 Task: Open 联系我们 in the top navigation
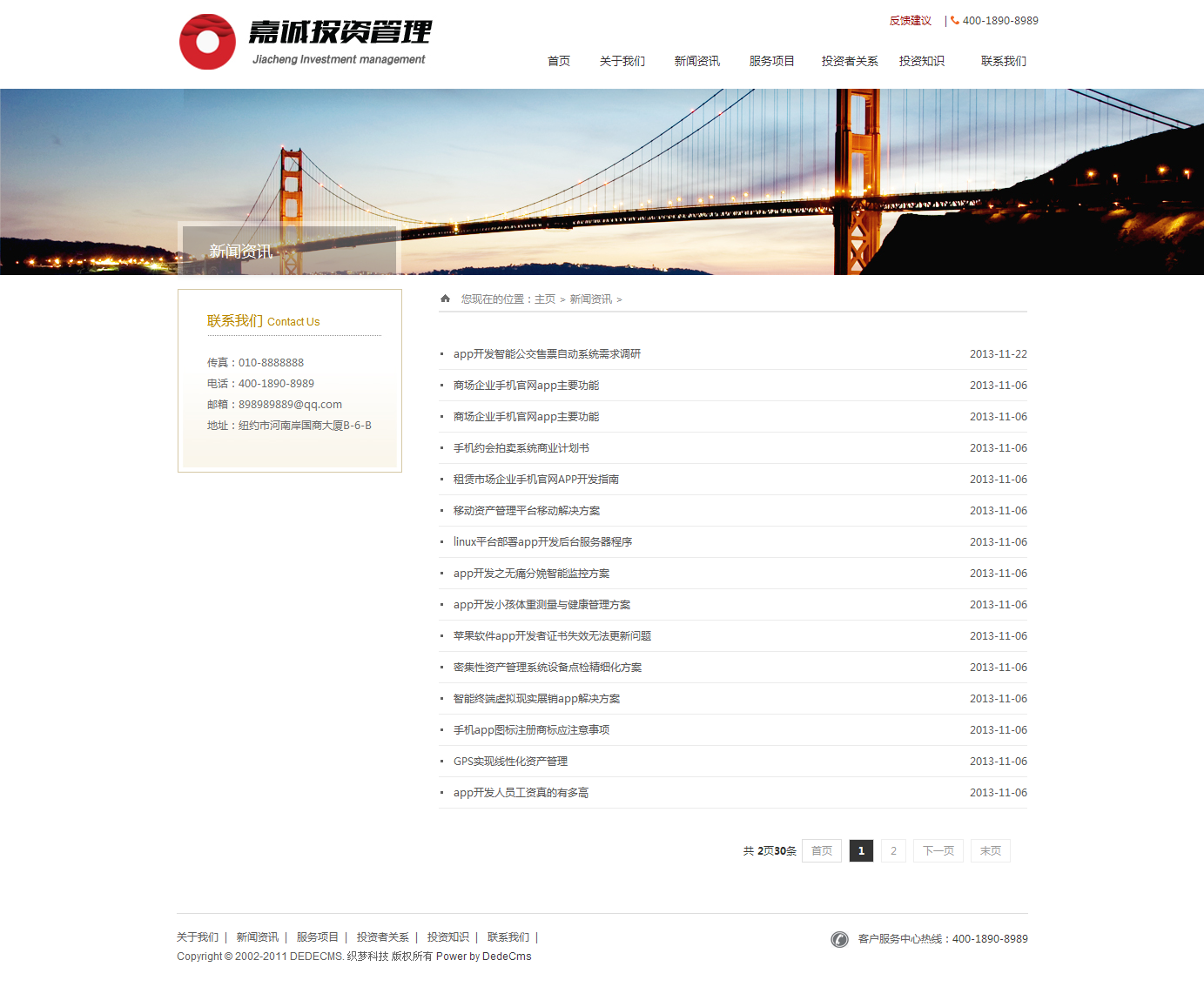(1004, 61)
